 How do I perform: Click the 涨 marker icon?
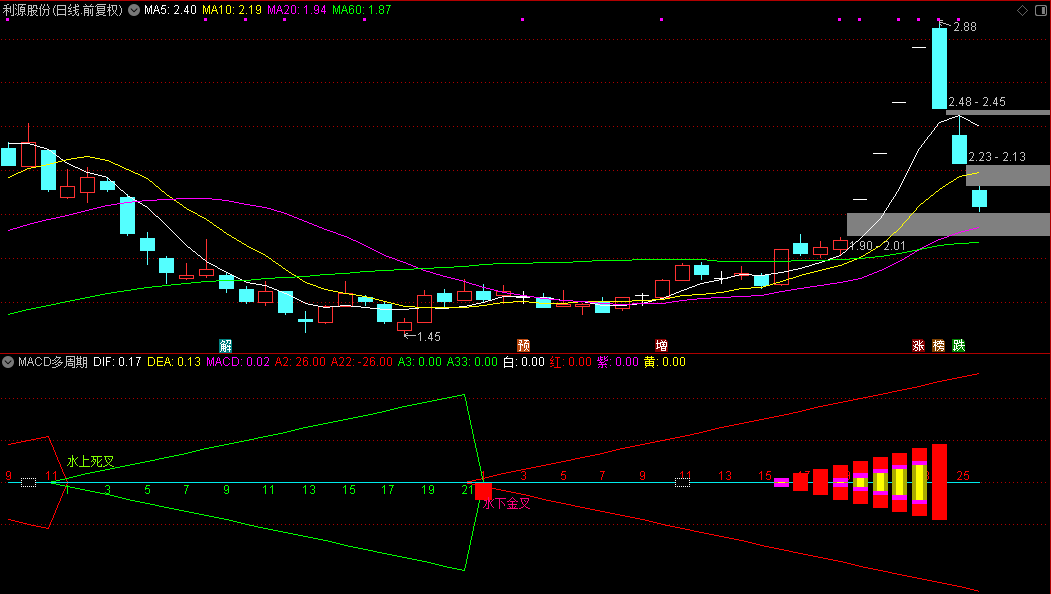pos(918,345)
